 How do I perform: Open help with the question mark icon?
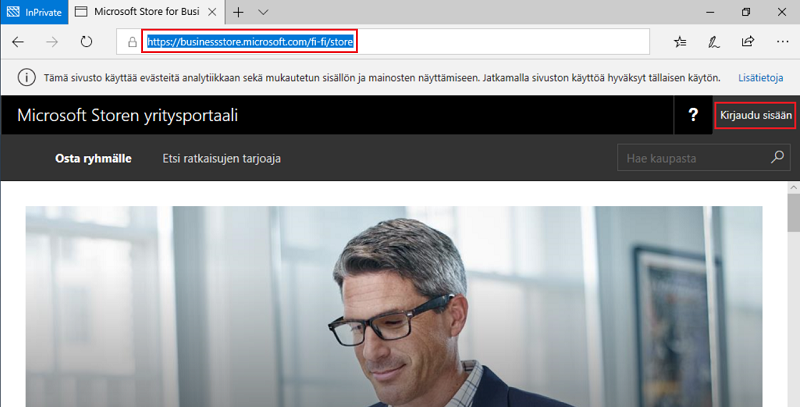[x=693, y=115]
